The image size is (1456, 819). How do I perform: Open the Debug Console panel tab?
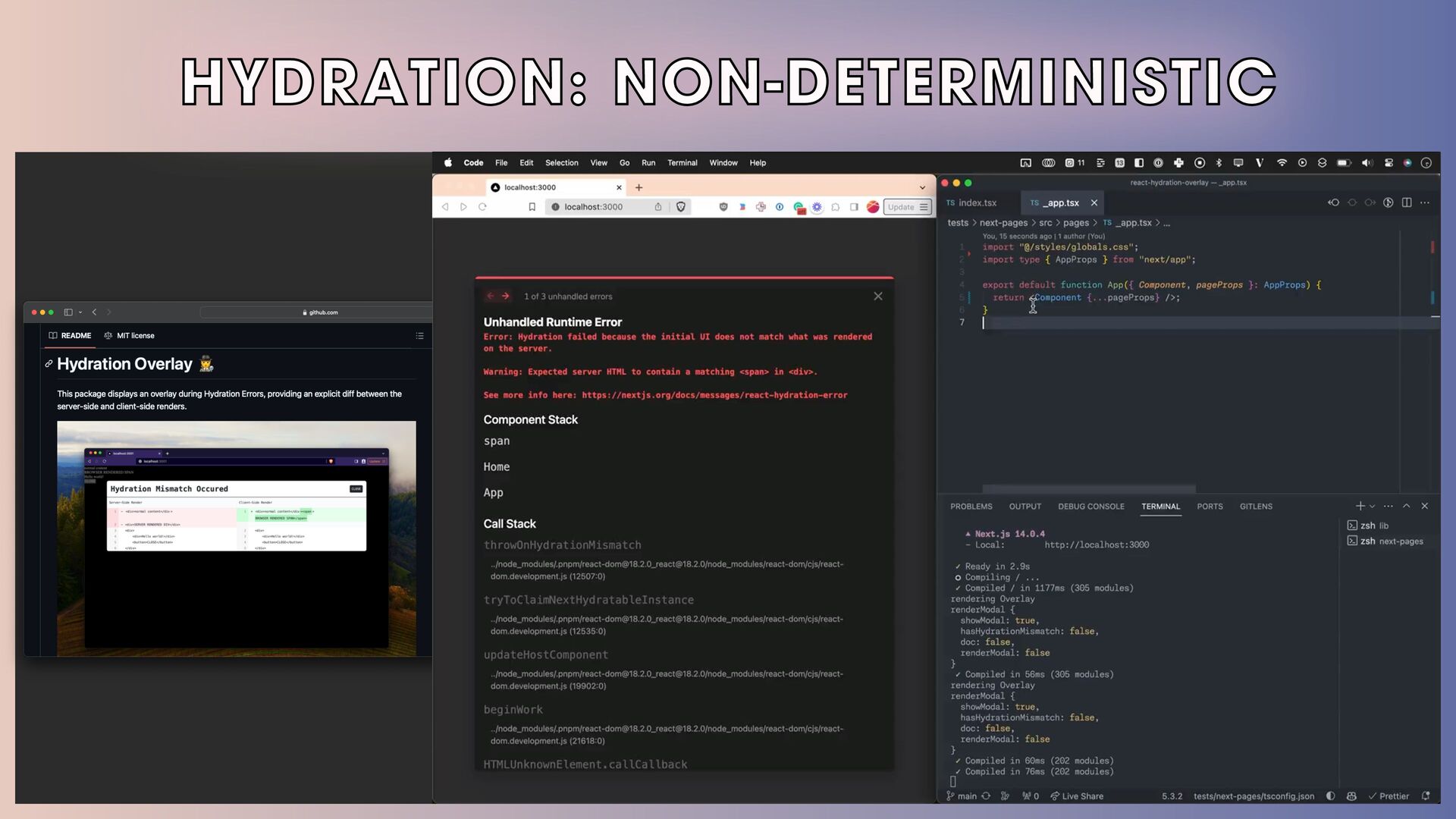(1090, 507)
